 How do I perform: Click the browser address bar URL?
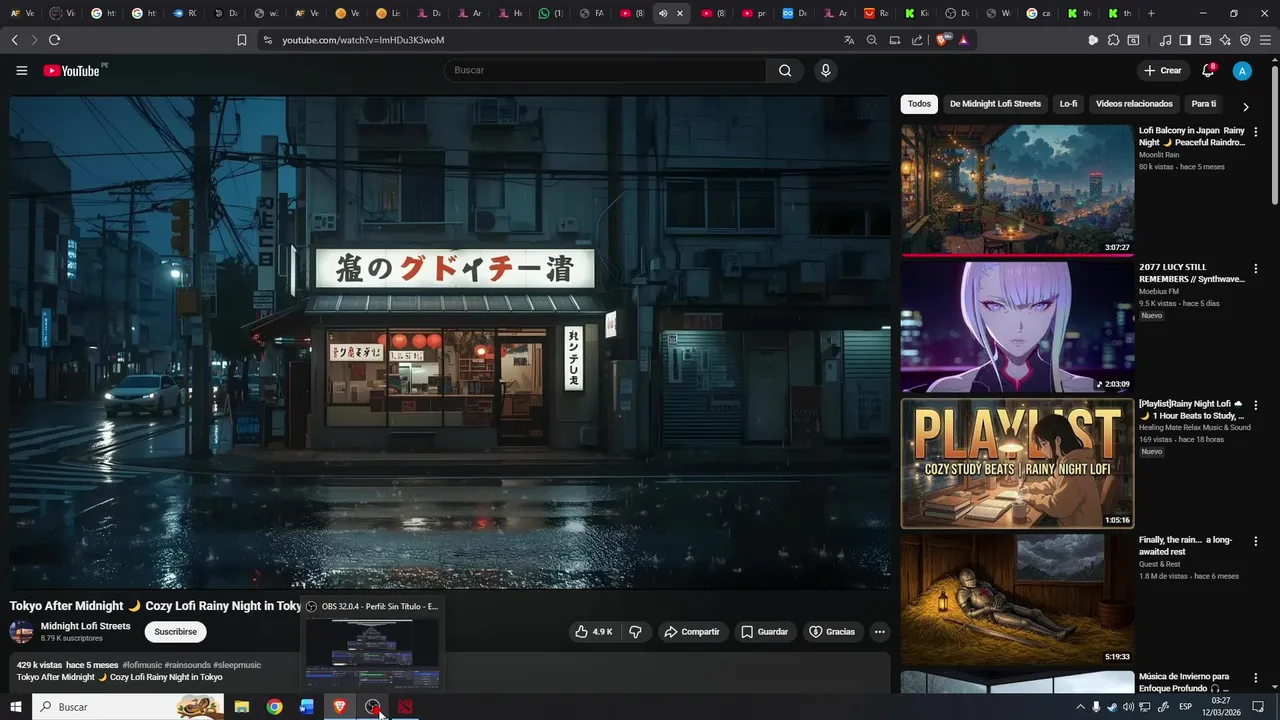(x=363, y=40)
